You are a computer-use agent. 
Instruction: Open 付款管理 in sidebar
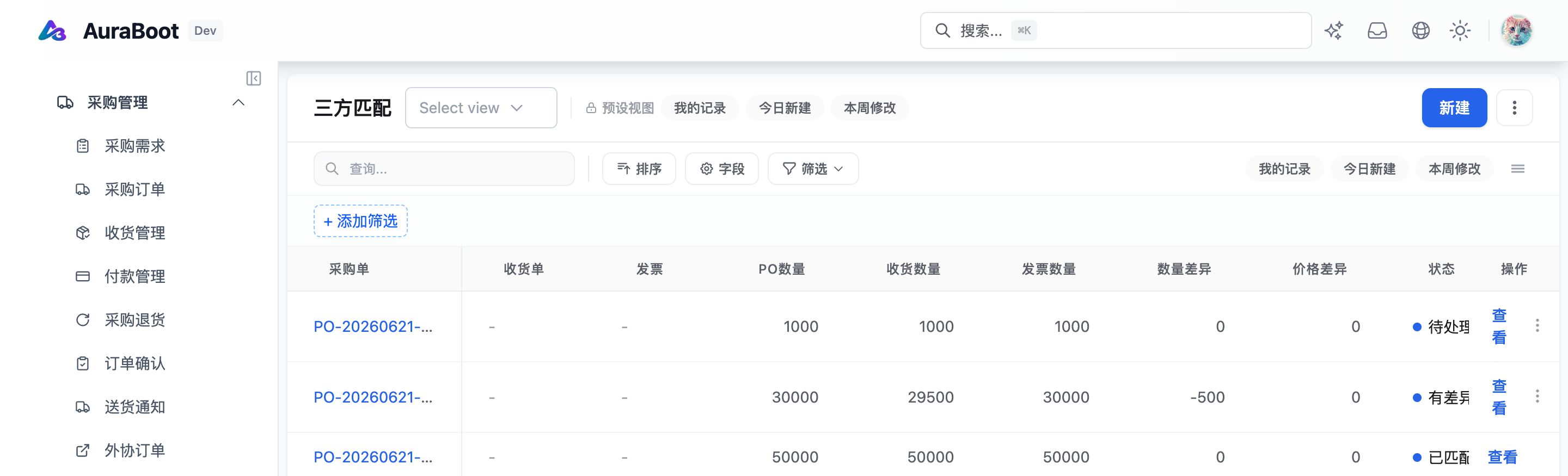(x=134, y=276)
